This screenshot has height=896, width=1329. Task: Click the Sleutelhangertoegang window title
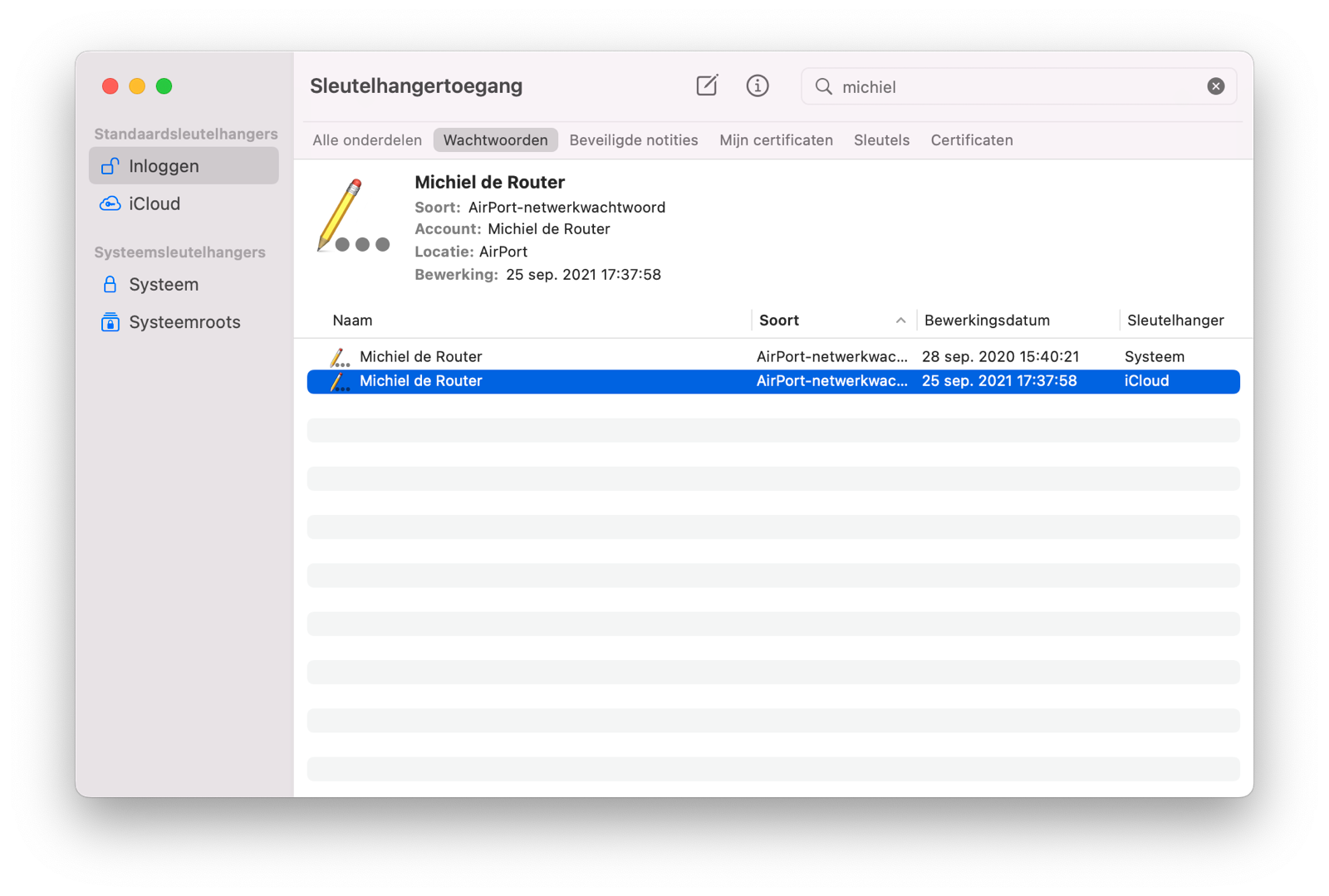click(x=416, y=86)
